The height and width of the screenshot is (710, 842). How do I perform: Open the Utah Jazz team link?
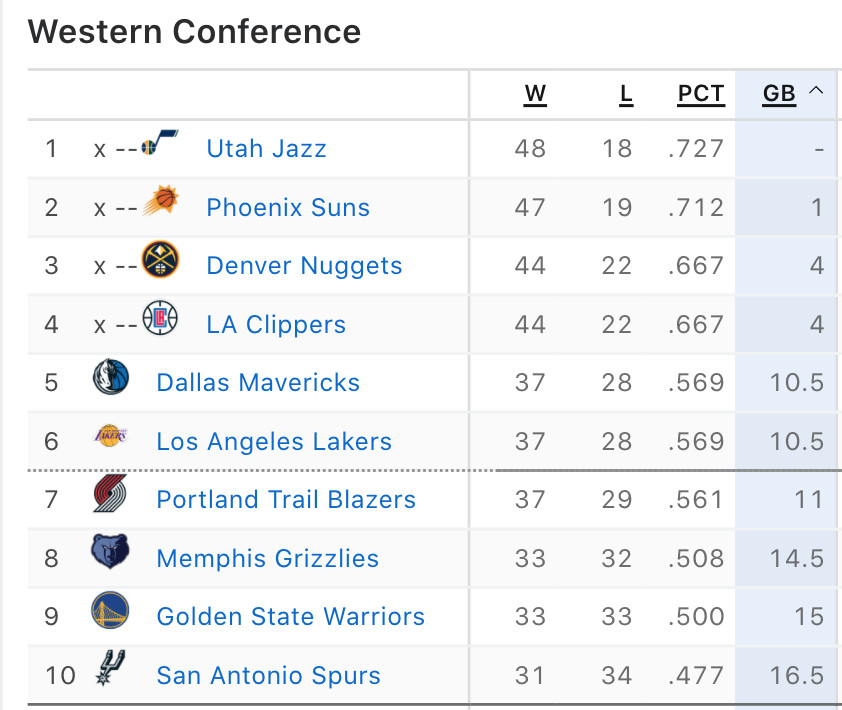(266, 149)
